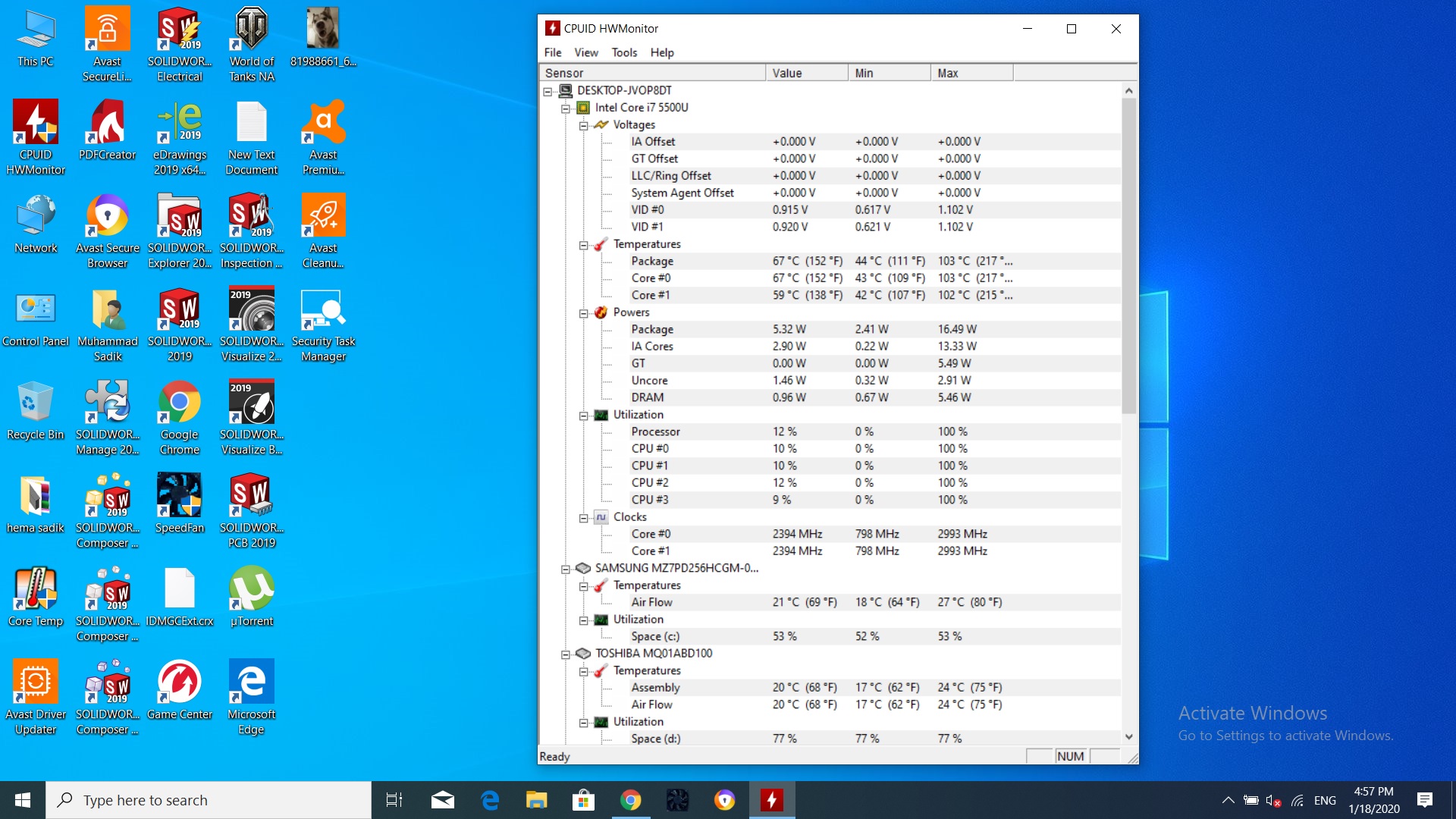This screenshot has height=819, width=1456.
Task: Collapse the CPU Temperatures section above Package
Action: pyautogui.click(x=584, y=245)
